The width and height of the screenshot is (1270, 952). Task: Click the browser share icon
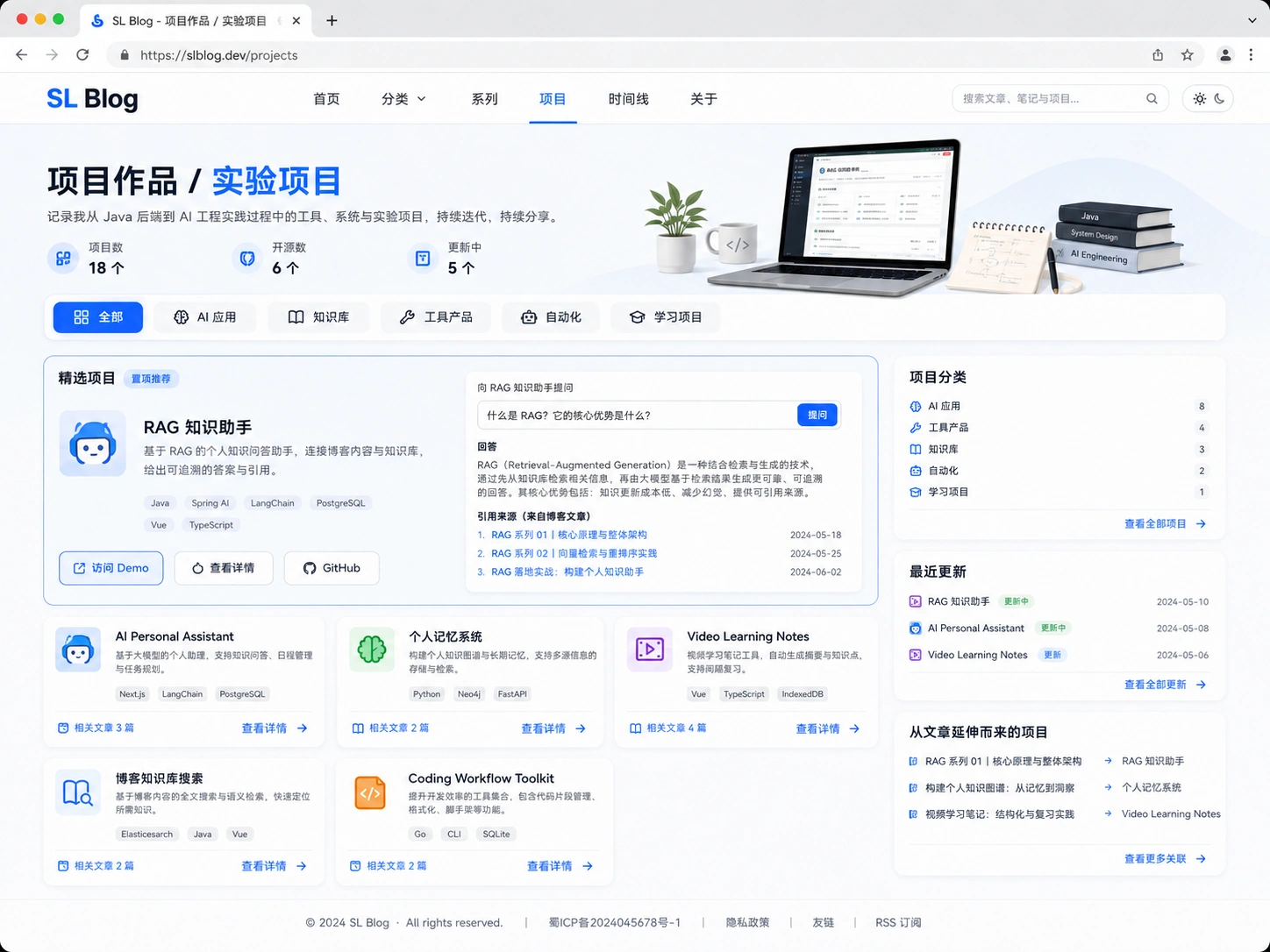(1158, 54)
